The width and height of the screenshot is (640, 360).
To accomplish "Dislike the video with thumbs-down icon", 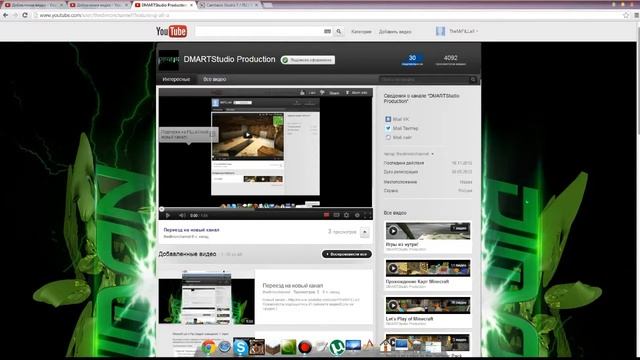I will pos(322,93).
